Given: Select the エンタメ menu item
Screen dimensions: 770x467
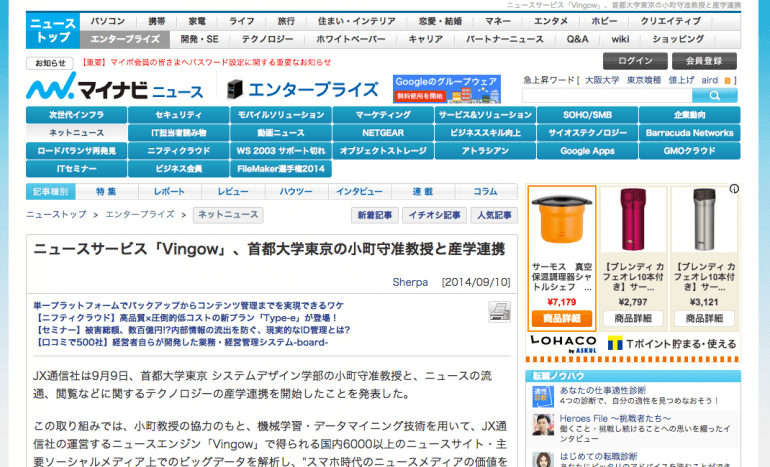Looking at the screenshot, I should [x=551, y=21].
